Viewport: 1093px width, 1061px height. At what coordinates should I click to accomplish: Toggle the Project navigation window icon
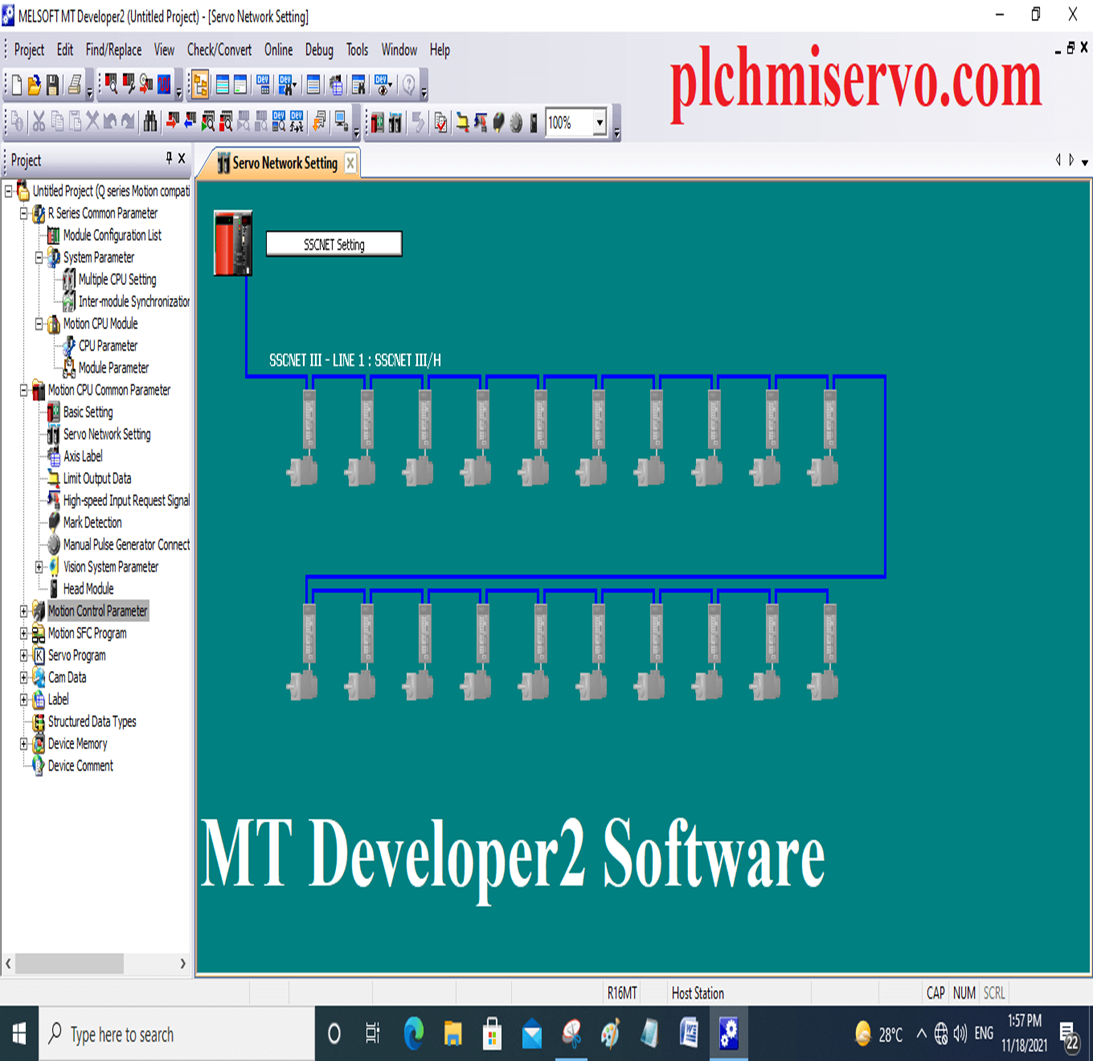pos(200,85)
